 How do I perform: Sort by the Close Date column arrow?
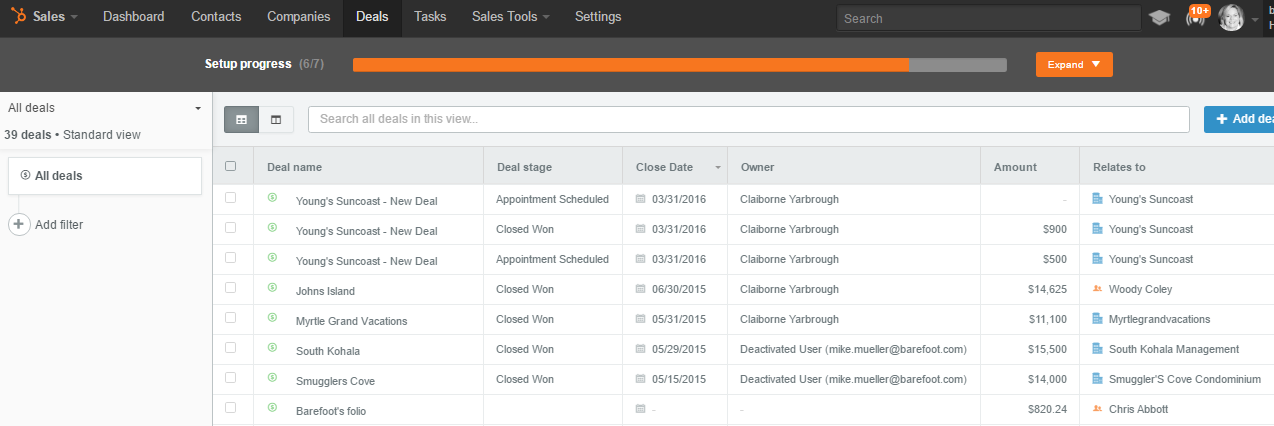pyautogui.click(x=717, y=168)
